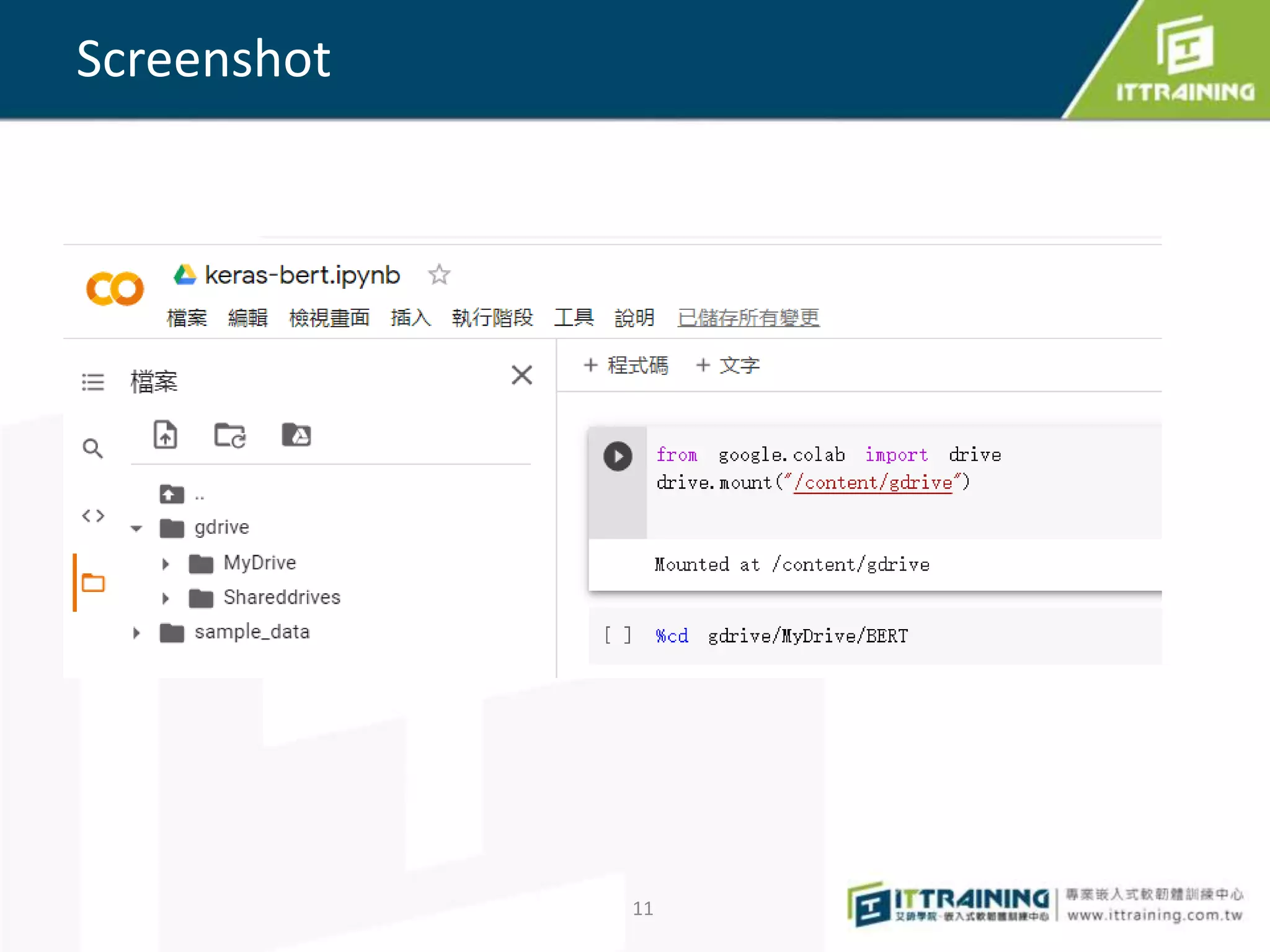1270x952 pixels.
Task: Expand the MyDrive folder
Action: click(166, 564)
